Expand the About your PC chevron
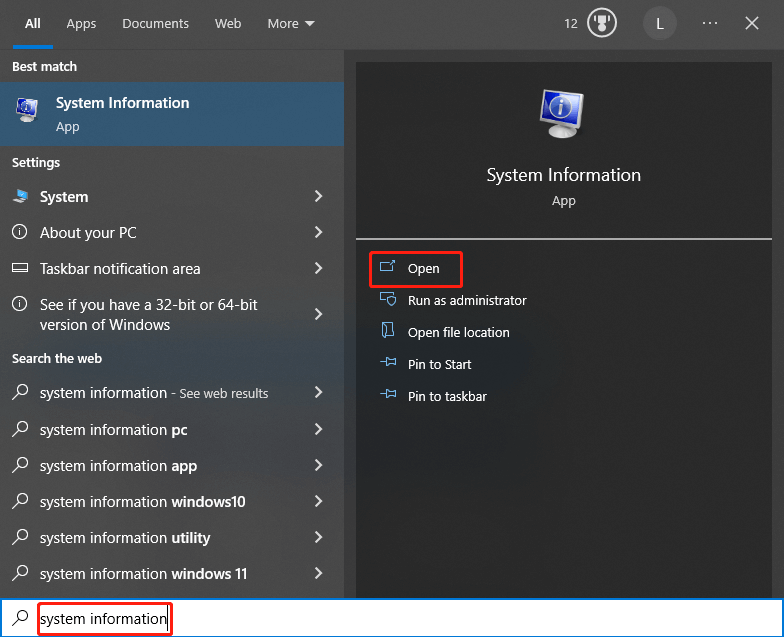This screenshot has width=784, height=637. (x=318, y=232)
